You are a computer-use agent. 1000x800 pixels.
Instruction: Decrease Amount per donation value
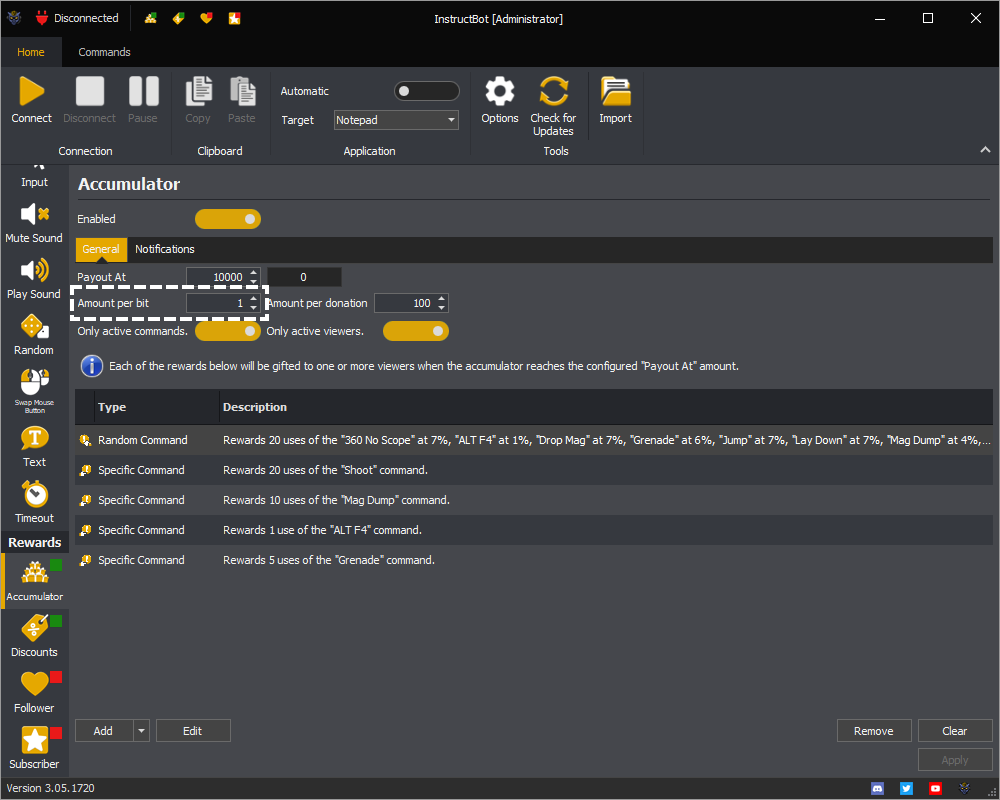(x=441, y=307)
